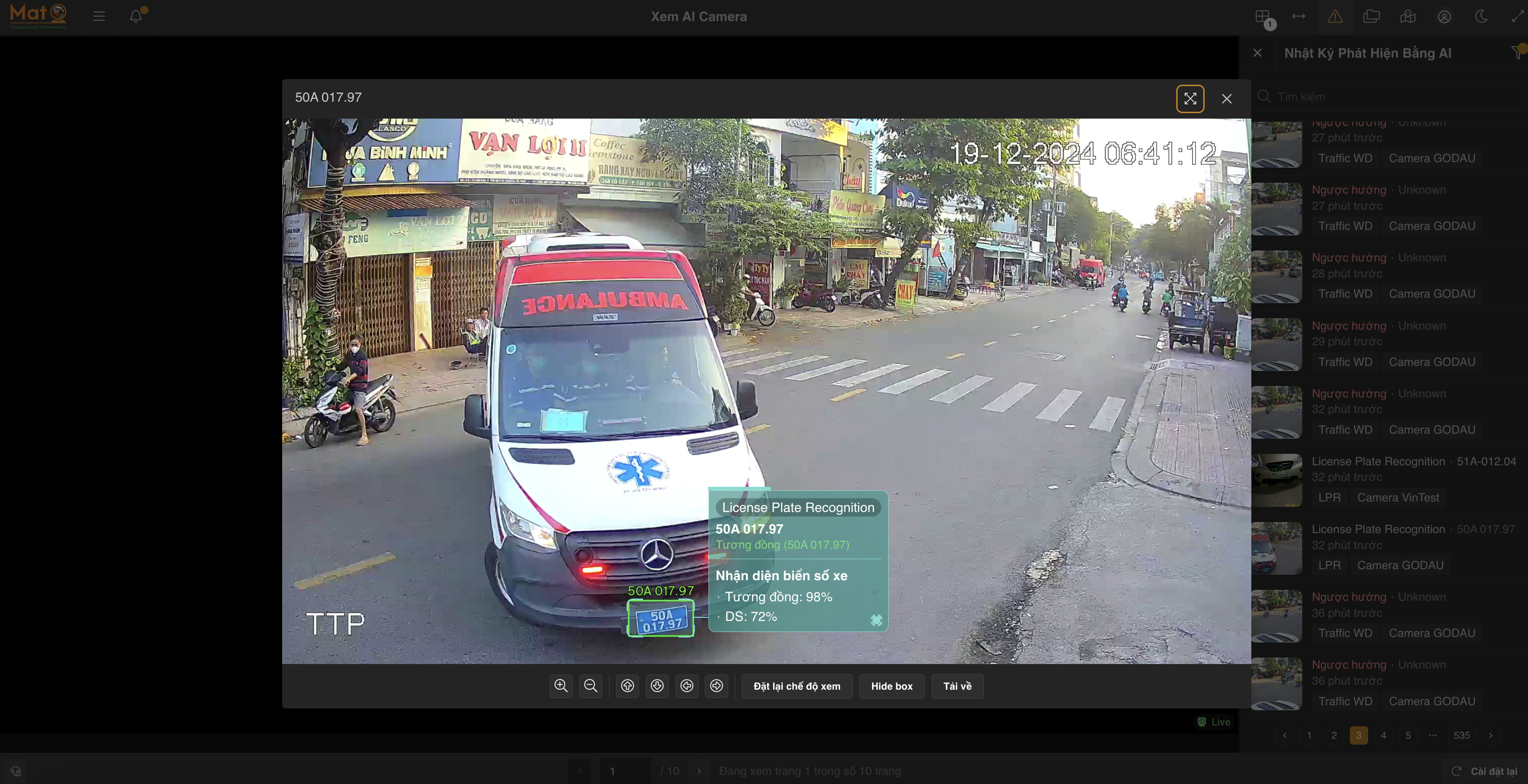
Task: Toggle dark mode moon icon
Action: click(1481, 16)
